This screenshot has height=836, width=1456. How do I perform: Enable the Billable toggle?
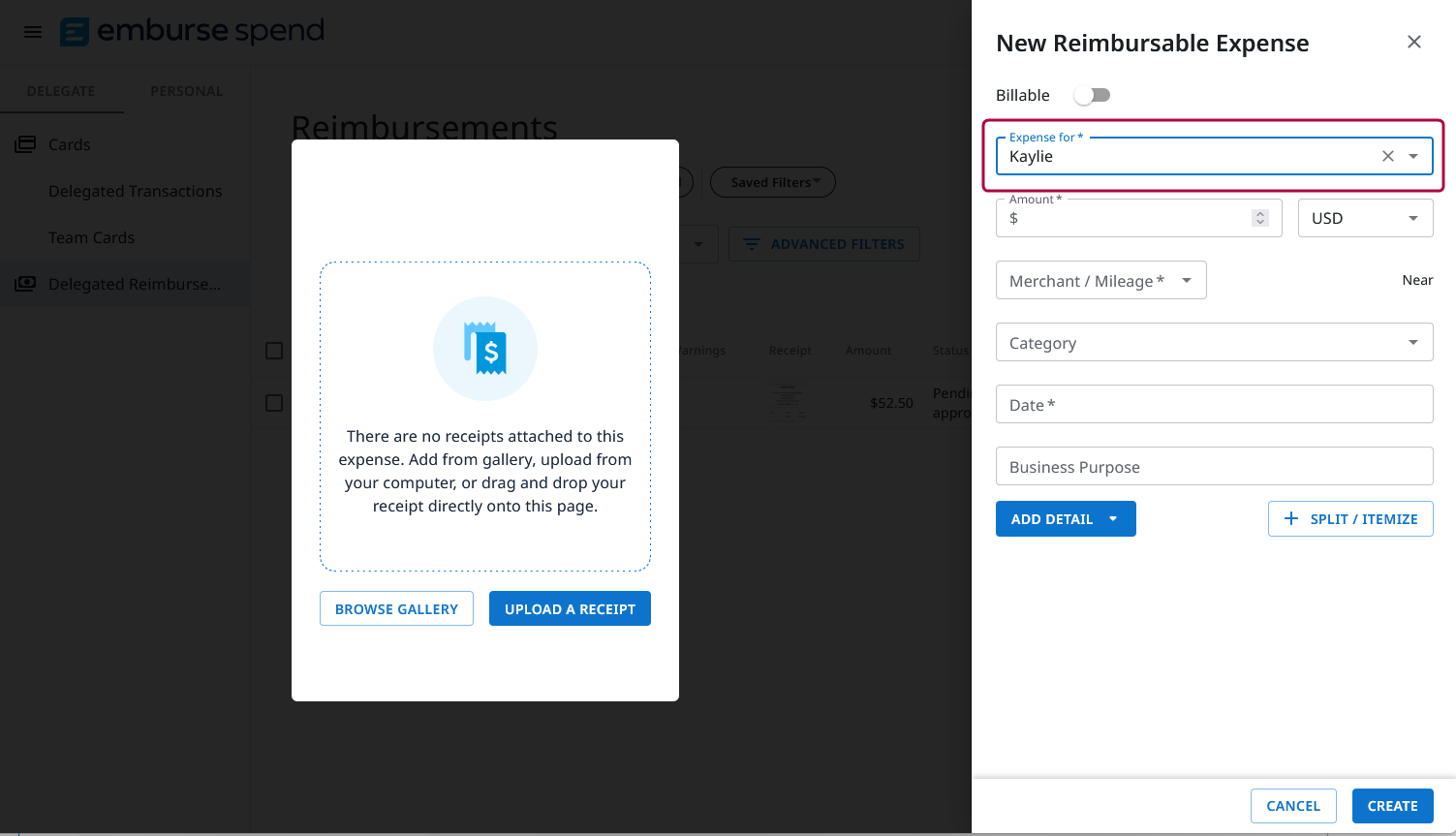(x=1092, y=95)
